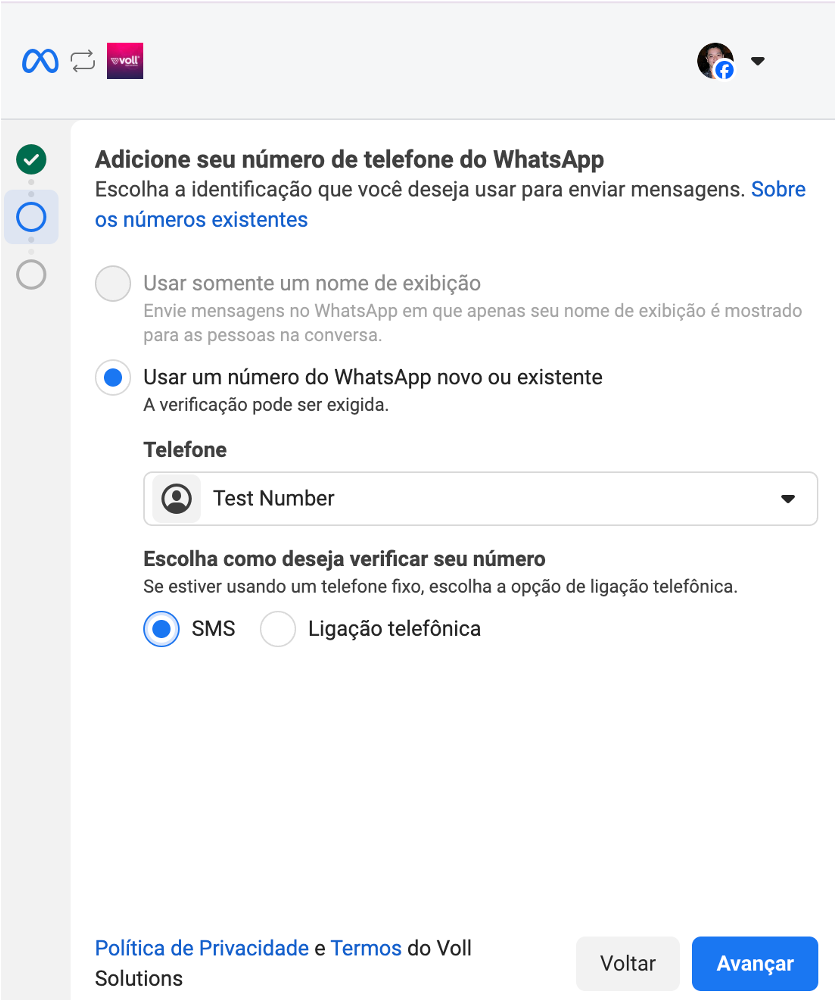
Task: Click the Voll app logo
Action: (x=125, y=61)
